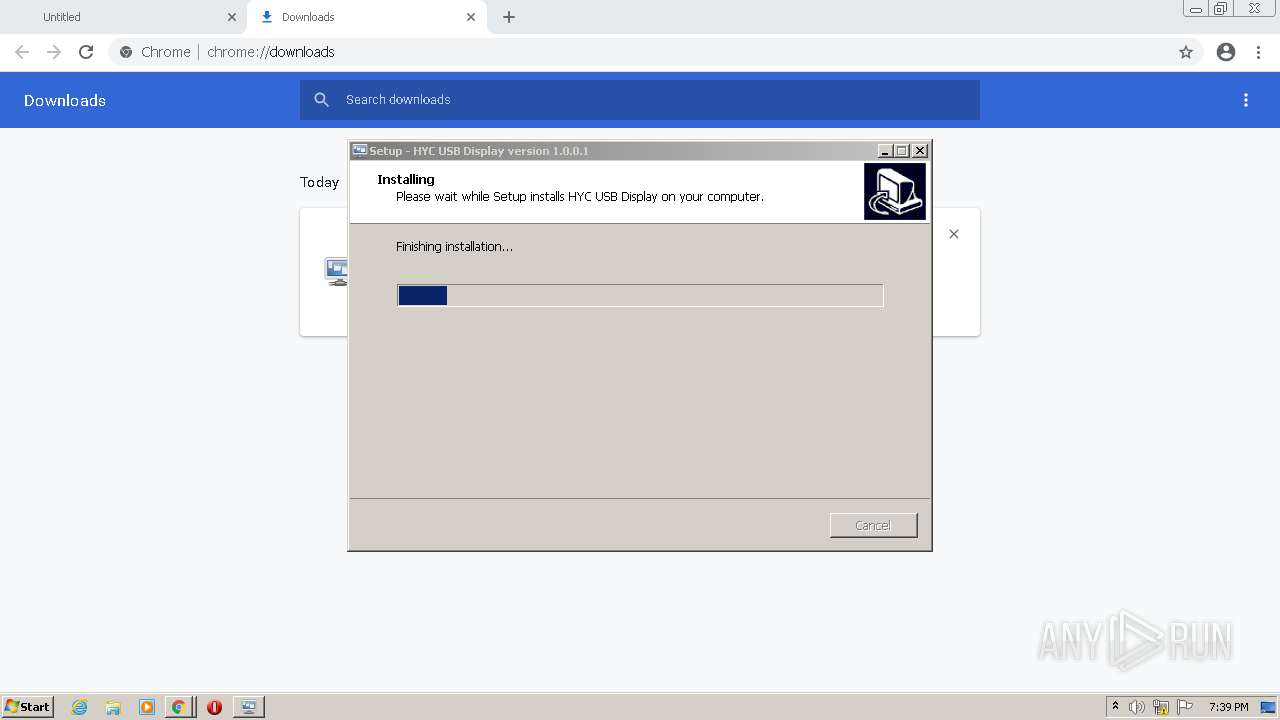Open the volume control tray icon
This screenshot has width=1280, height=720.
[1137, 707]
